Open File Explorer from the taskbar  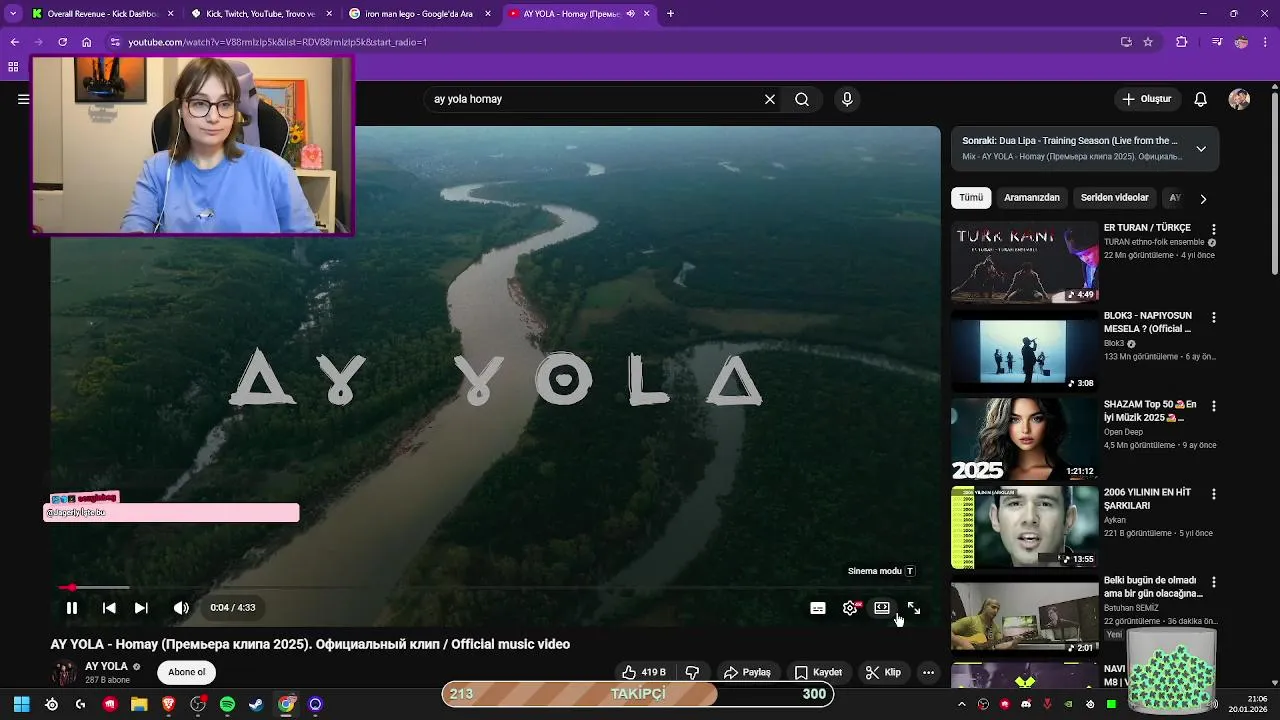point(139,704)
